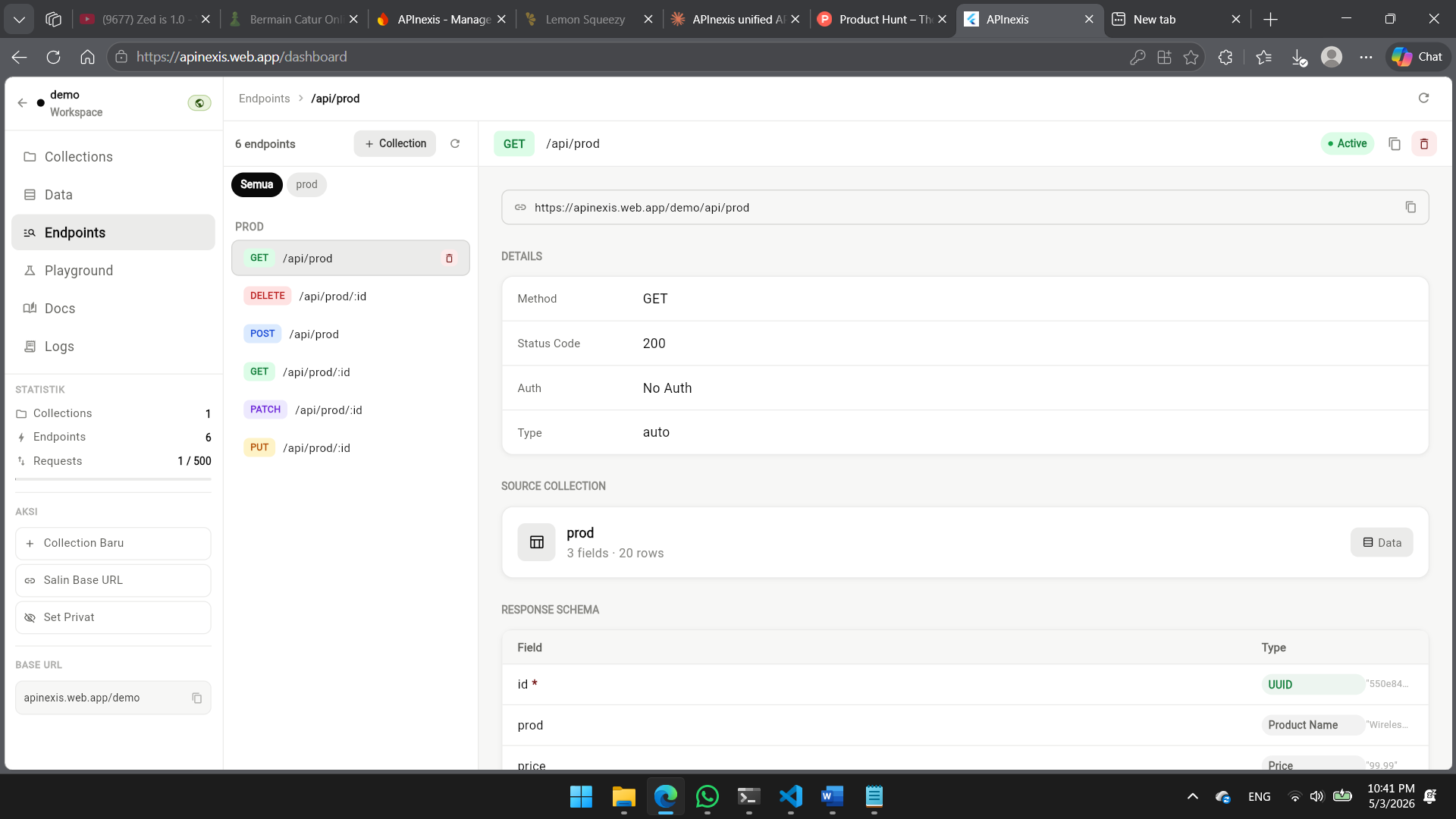Go to browser home page icon
Screen dimensions: 1456x819
(87, 57)
